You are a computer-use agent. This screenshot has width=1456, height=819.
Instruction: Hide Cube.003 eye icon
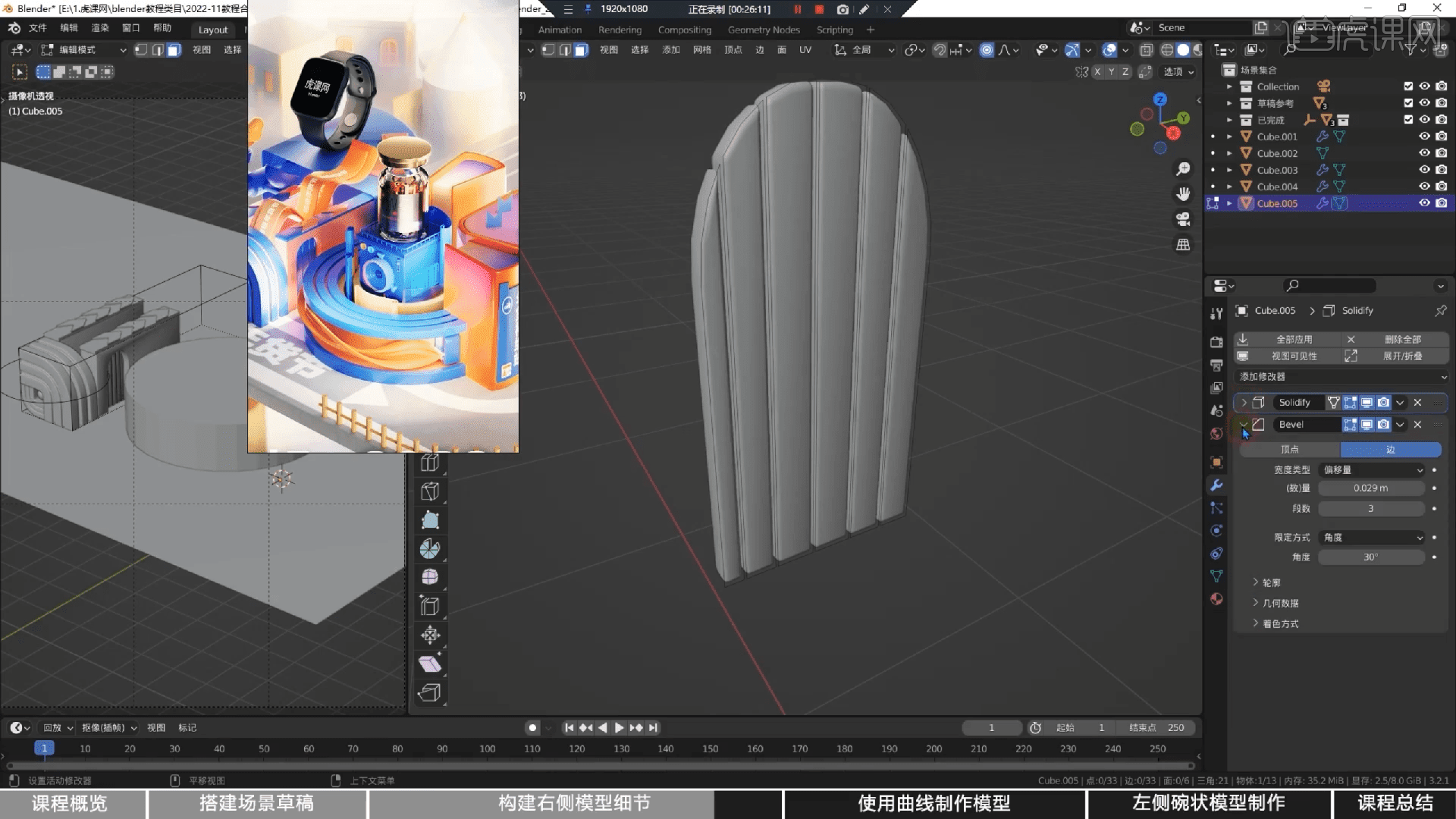click(x=1425, y=170)
